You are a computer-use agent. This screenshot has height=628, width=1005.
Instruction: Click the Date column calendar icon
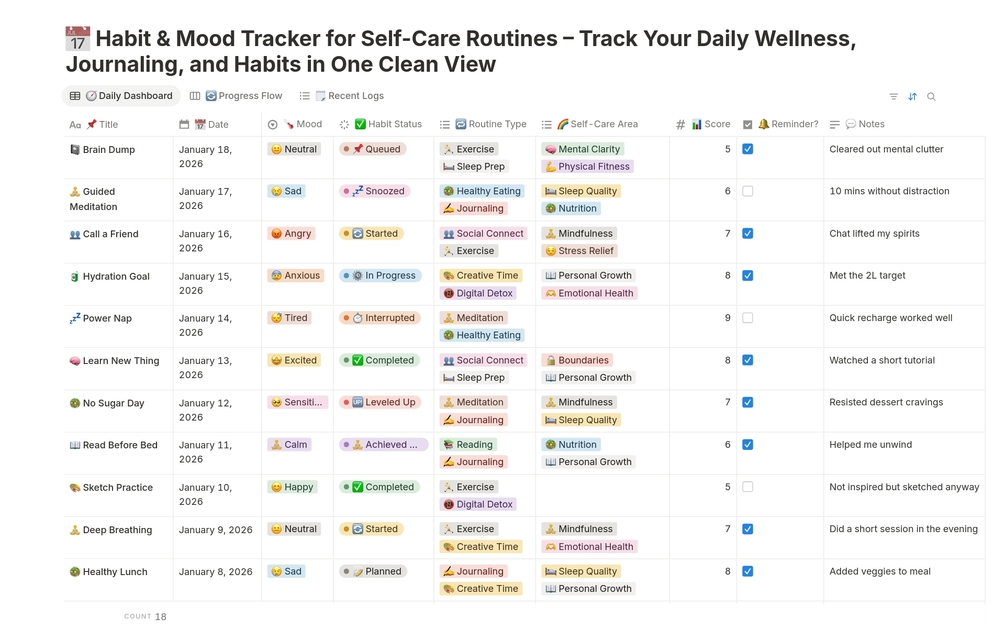(184, 125)
